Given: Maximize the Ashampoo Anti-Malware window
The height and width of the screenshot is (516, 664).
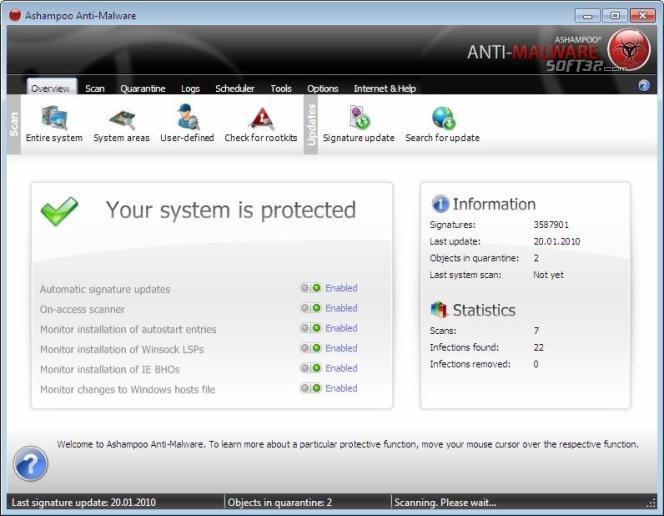Looking at the screenshot, I should tap(615, 16).
